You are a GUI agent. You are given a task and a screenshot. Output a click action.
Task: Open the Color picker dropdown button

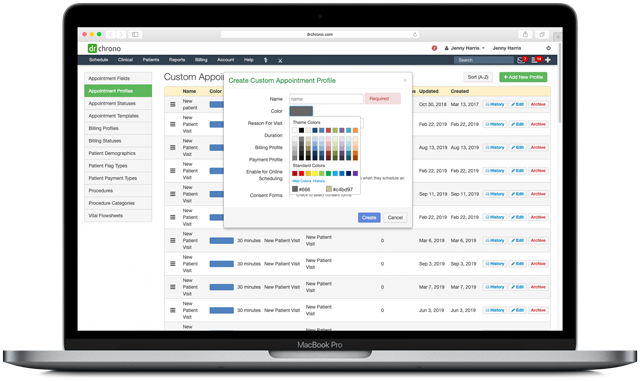click(x=301, y=111)
